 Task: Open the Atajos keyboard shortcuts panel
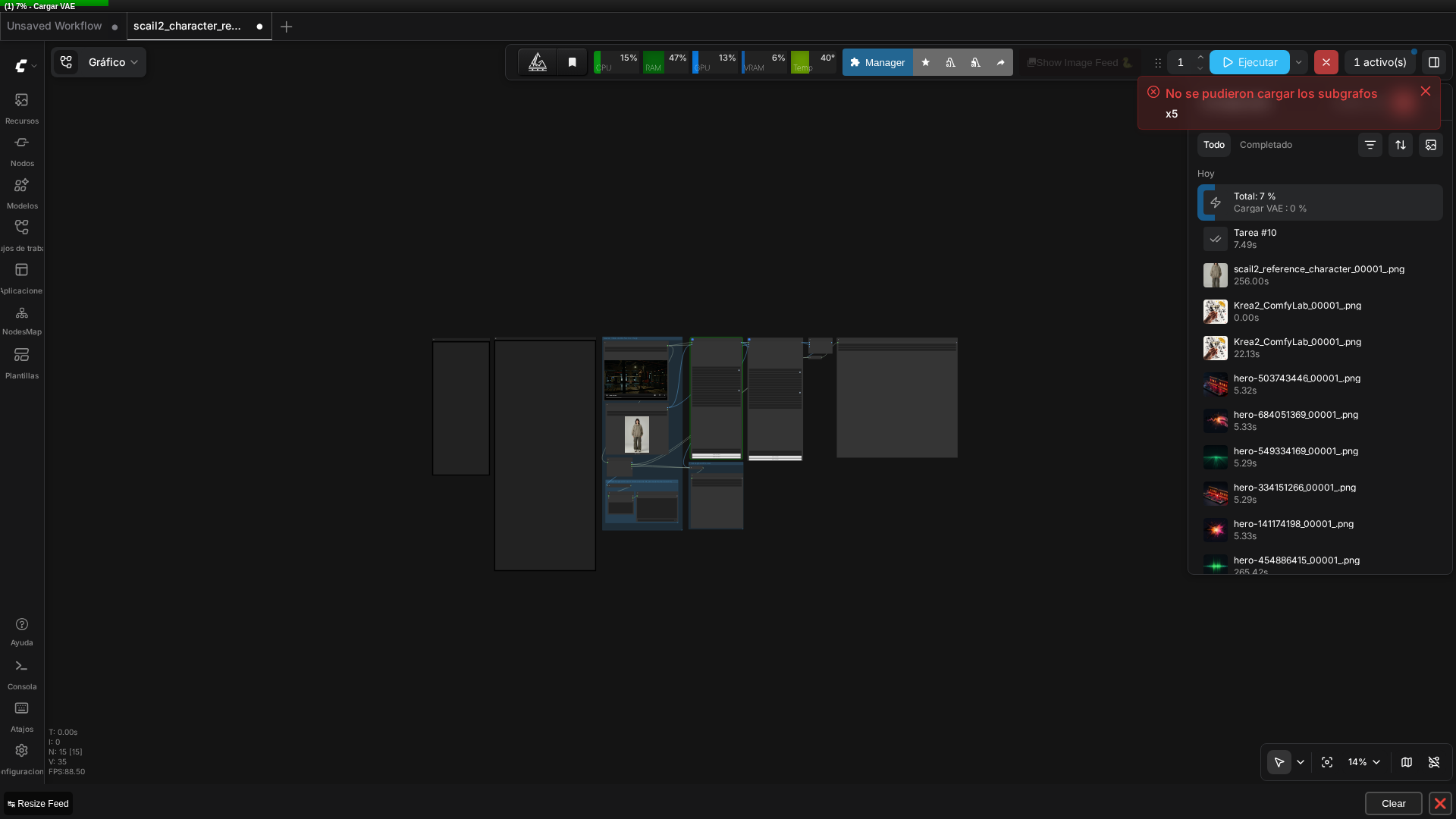(x=21, y=717)
